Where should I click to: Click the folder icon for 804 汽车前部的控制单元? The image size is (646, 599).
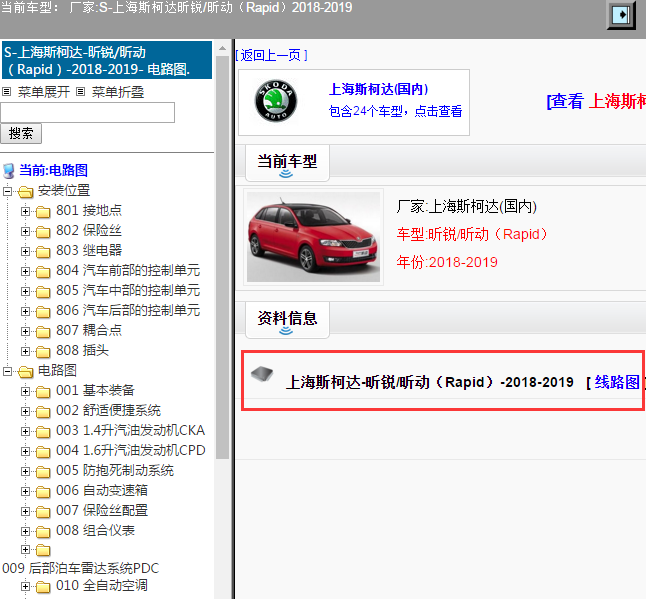(x=43, y=271)
